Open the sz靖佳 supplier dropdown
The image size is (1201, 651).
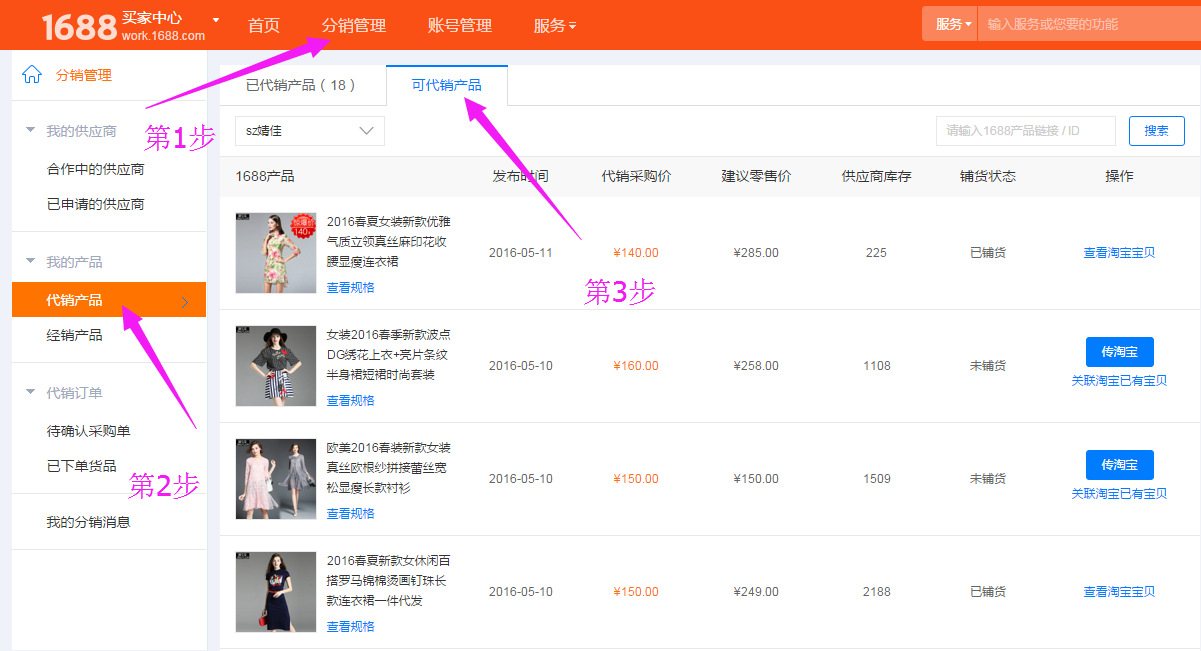tap(310, 131)
